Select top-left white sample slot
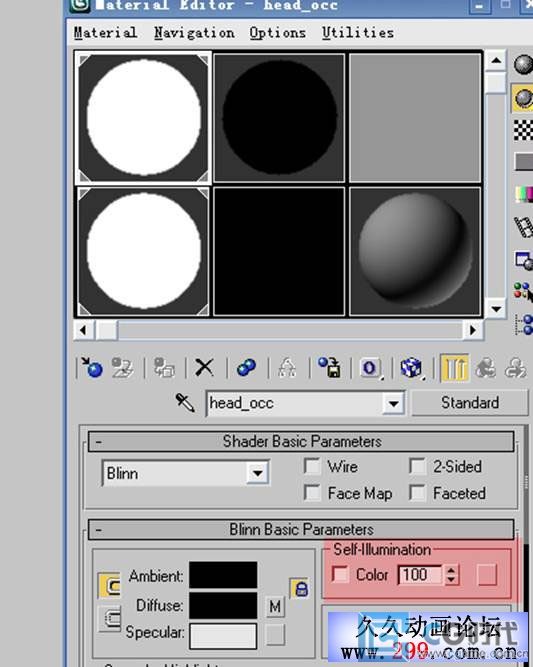Screen dimensions: 533x667 [143, 118]
